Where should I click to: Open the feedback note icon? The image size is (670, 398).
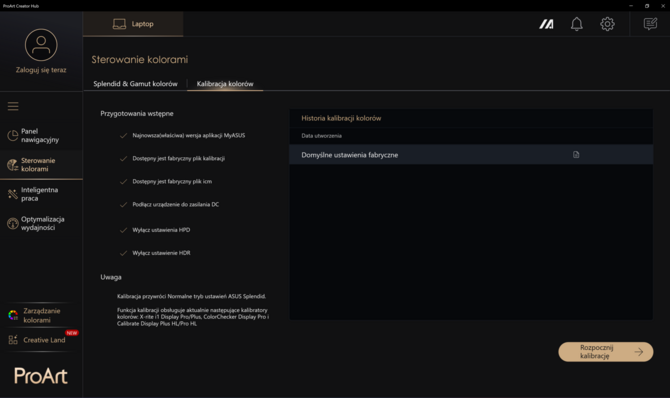tap(650, 24)
